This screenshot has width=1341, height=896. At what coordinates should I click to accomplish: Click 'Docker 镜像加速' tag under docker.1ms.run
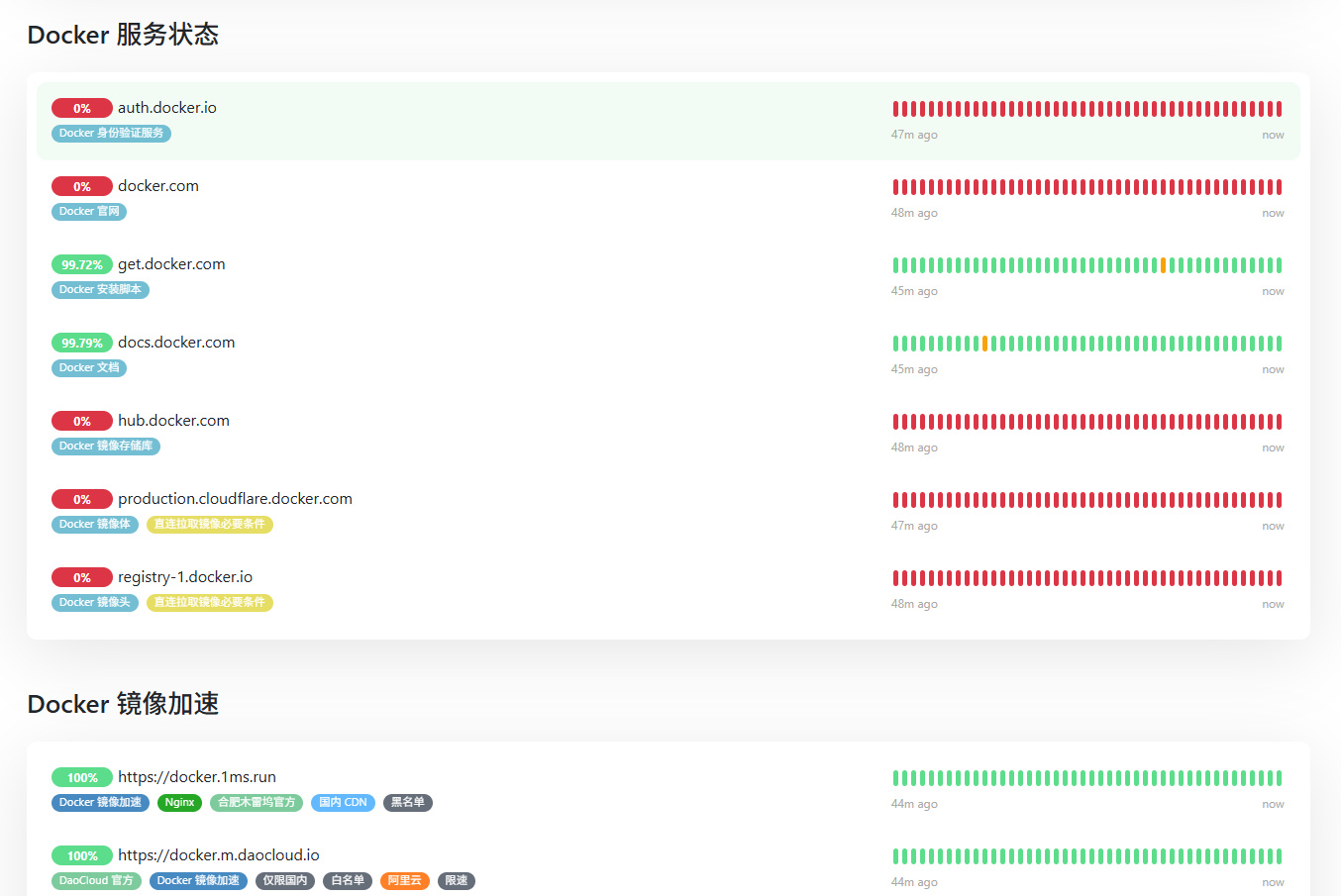tap(100, 803)
